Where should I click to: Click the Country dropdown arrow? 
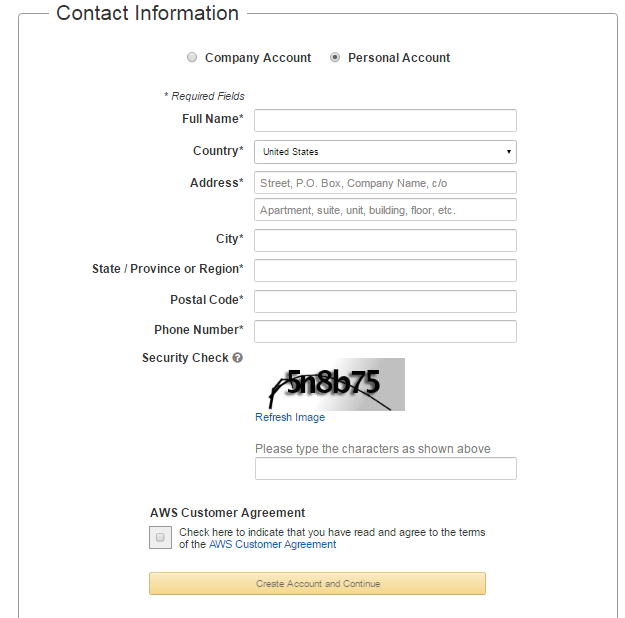click(509, 152)
